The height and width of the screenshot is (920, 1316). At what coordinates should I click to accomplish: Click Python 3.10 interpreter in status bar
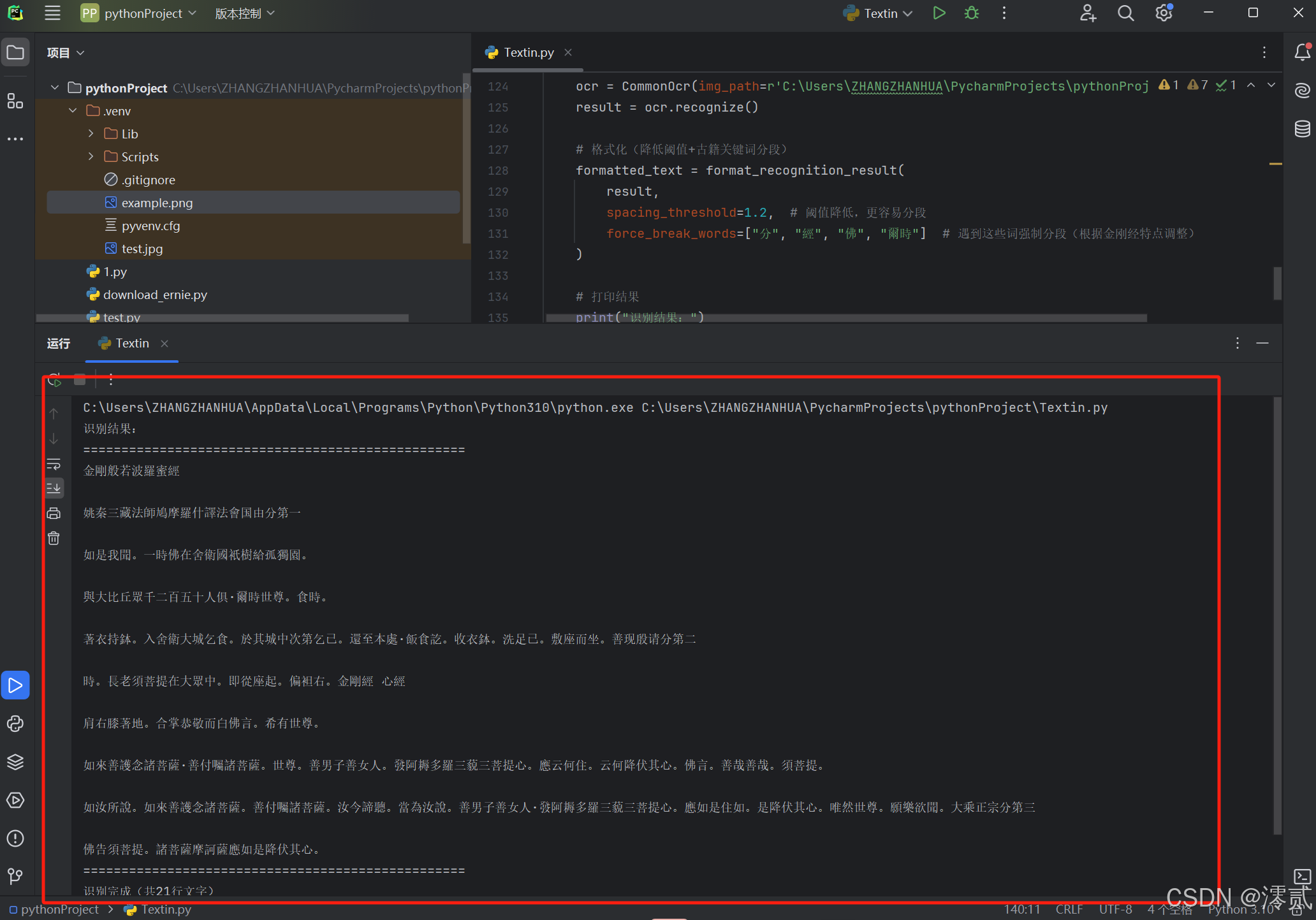pyautogui.click(x=1240, y=910)
